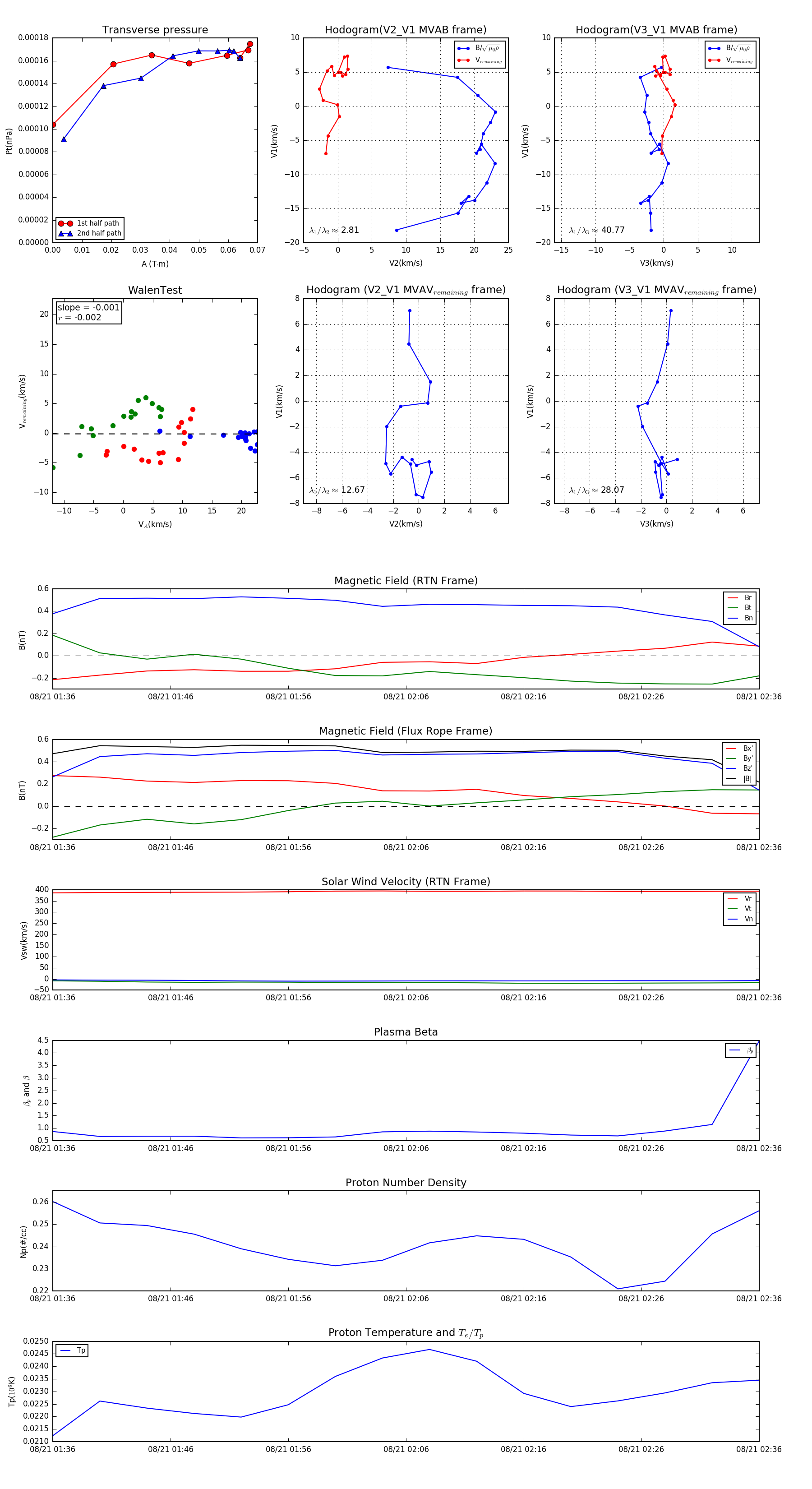
Task: Click the Br legend entry
Action: pyautogui.click(x=740, y=598)
